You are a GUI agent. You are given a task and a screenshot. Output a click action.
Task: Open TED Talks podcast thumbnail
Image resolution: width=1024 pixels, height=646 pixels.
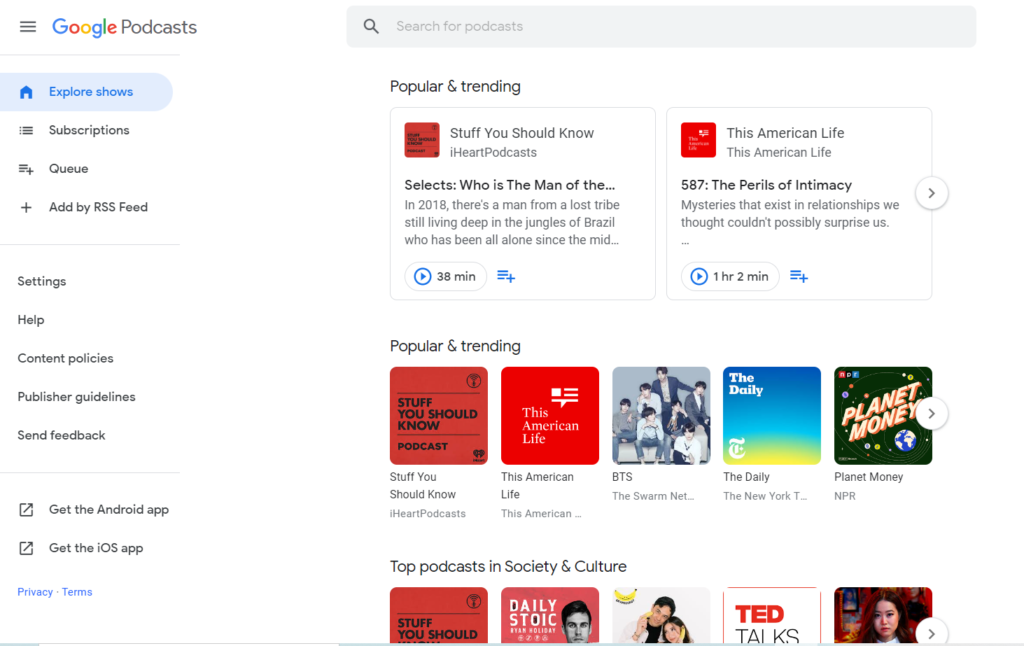pos(772,615)
